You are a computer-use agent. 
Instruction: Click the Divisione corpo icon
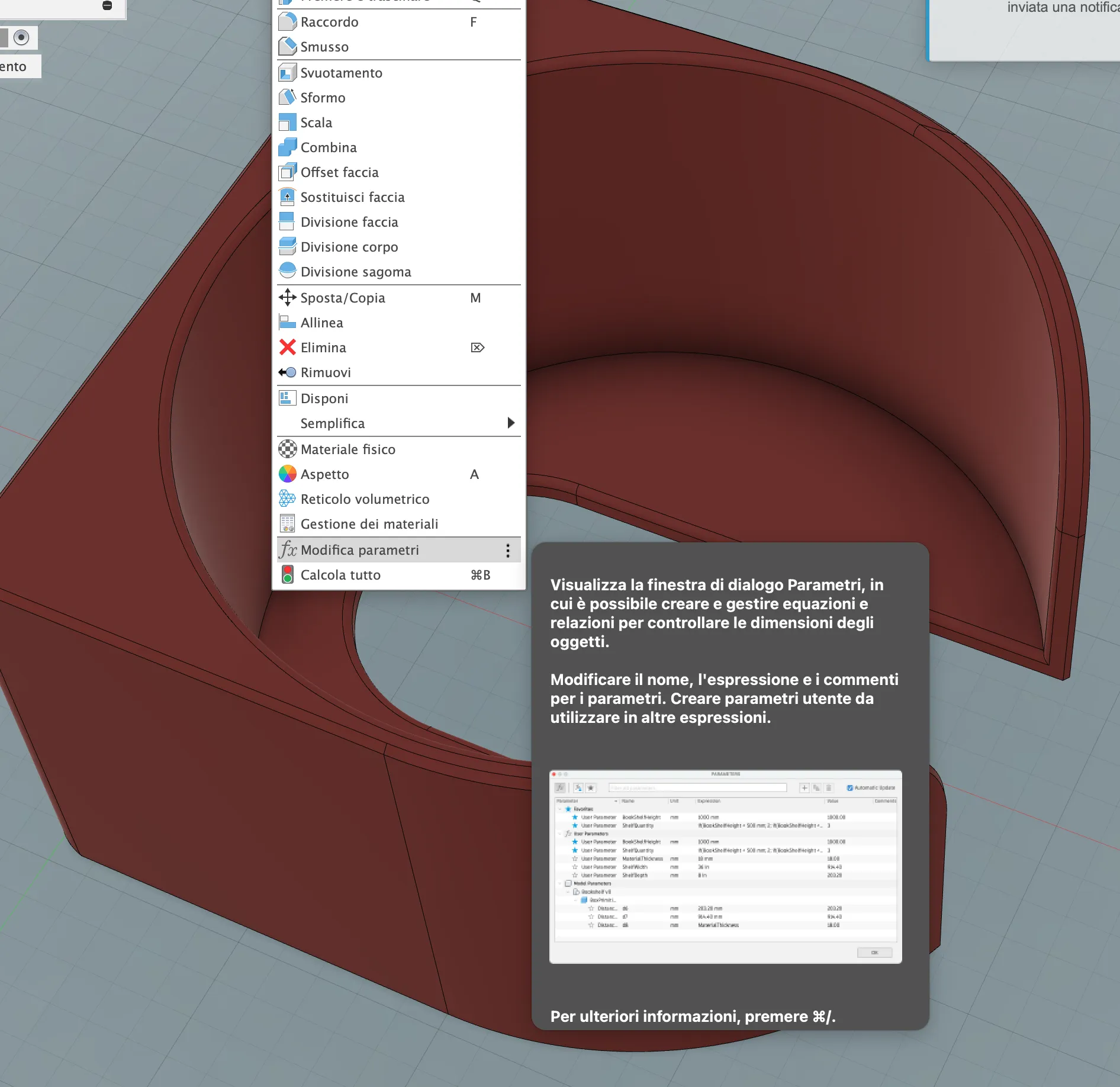click(x=287, y=247)
